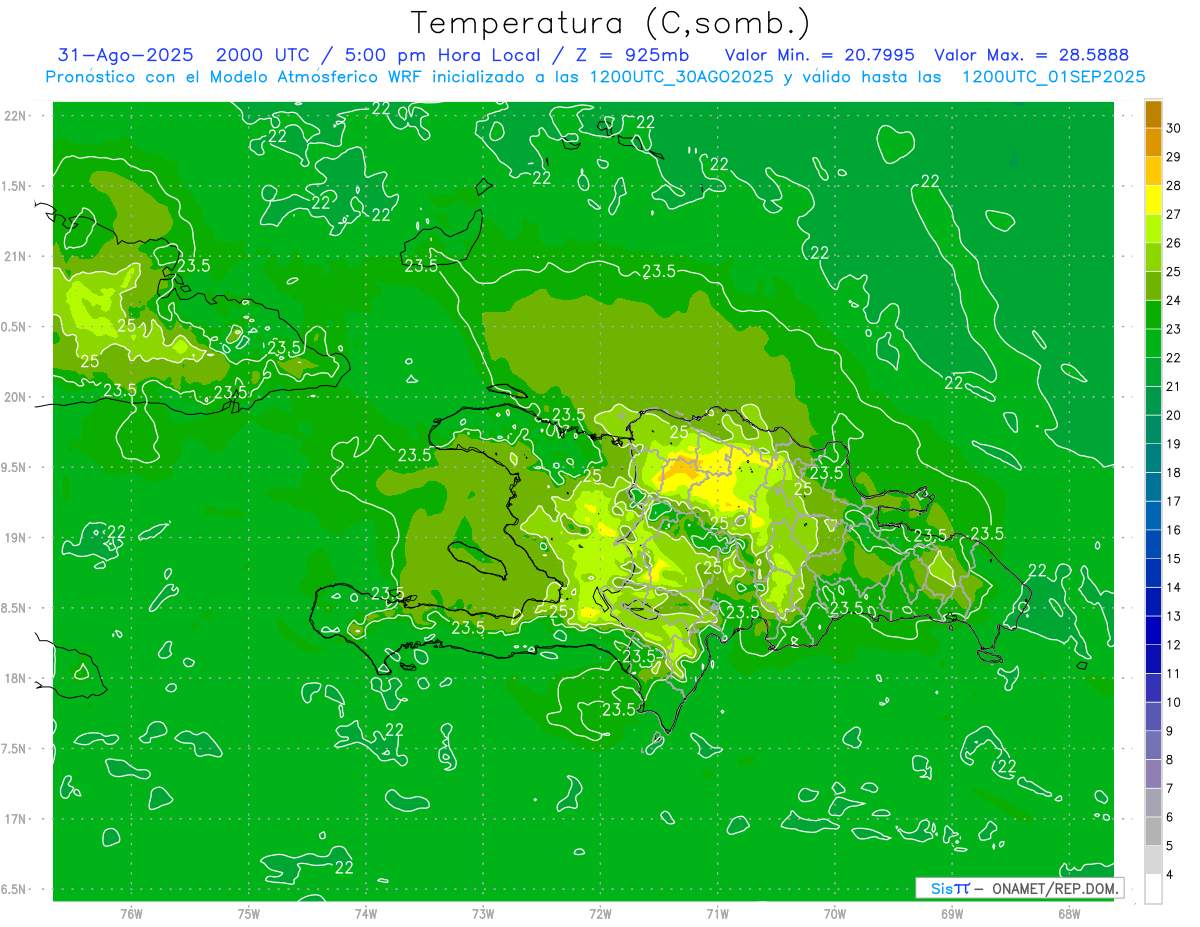Click the colorbar value "28"
Viewport: 1200px width, 927px height.
1174,186
